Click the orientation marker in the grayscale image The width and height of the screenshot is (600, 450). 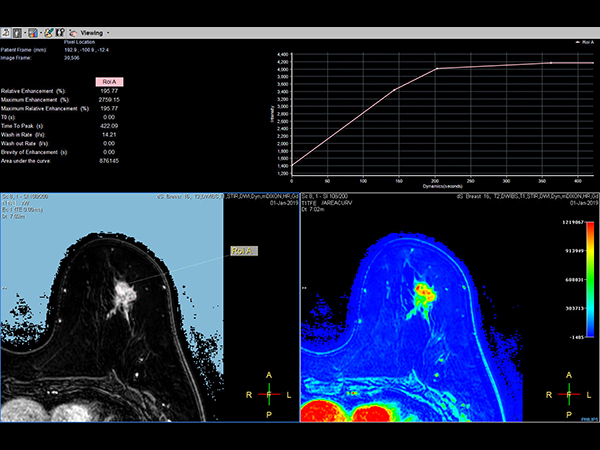point(270,394)
